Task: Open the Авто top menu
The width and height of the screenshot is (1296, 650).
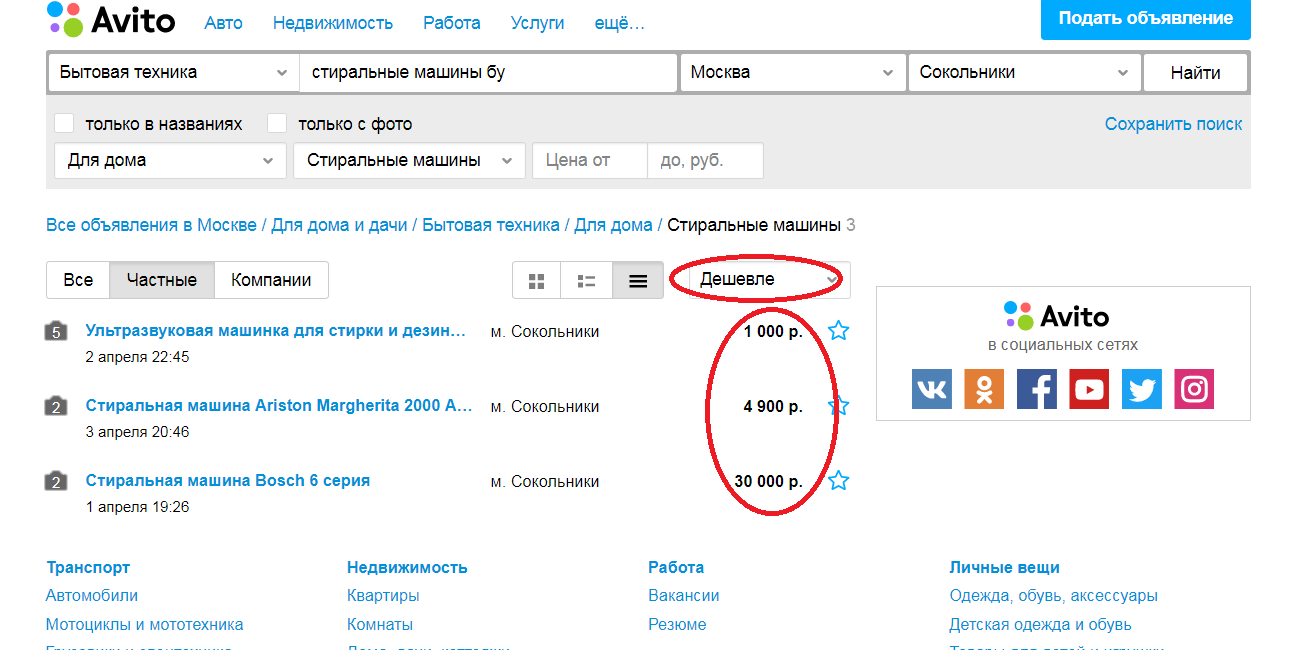Action: pos(223,22)
